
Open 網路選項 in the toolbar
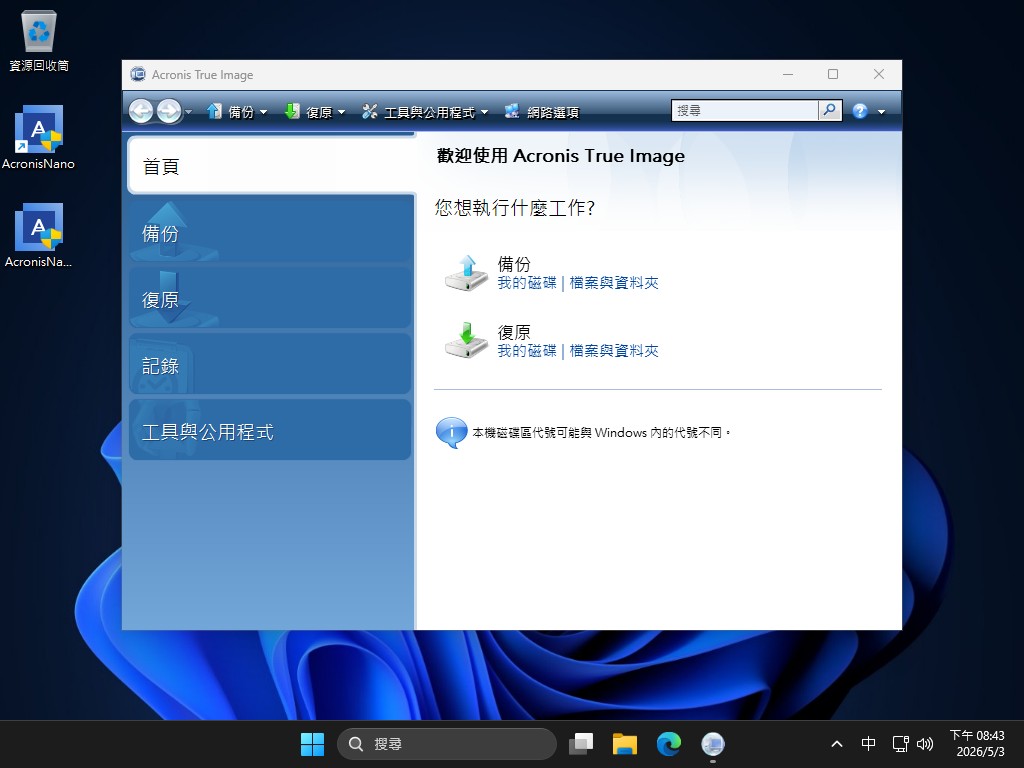553,112
